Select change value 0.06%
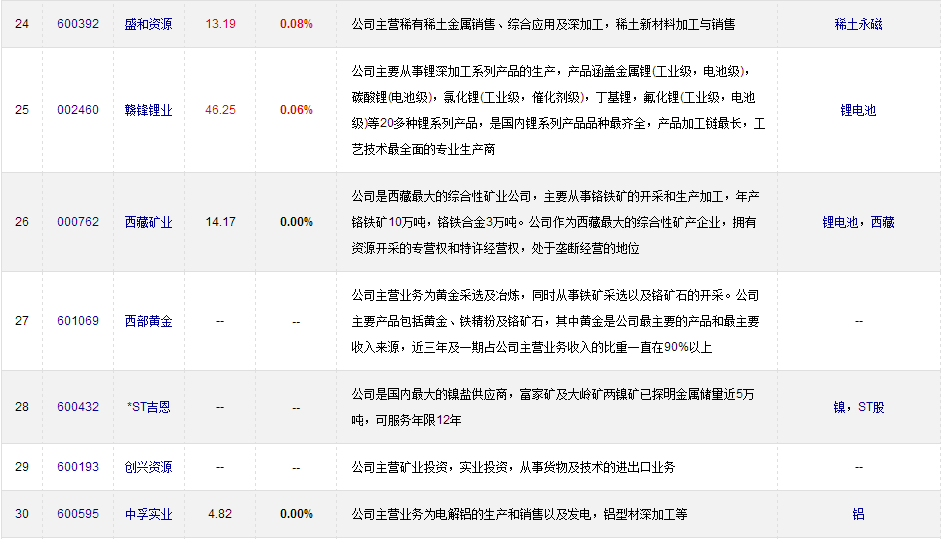This screenshot has height=539, width=941. [296, 110]
